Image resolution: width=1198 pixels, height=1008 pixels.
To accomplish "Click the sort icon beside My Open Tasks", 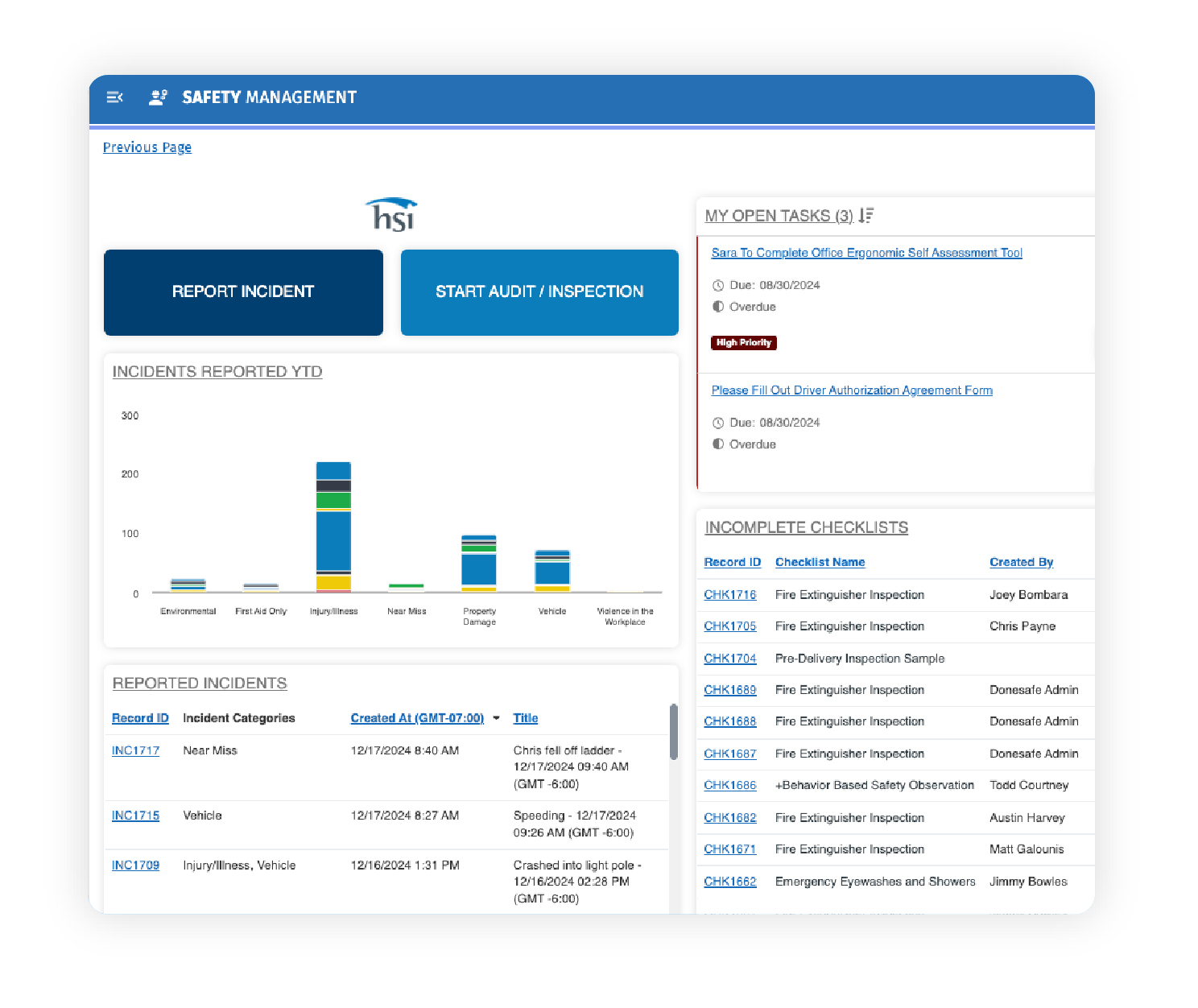I will pyautogui.click(x=866, y=216).
